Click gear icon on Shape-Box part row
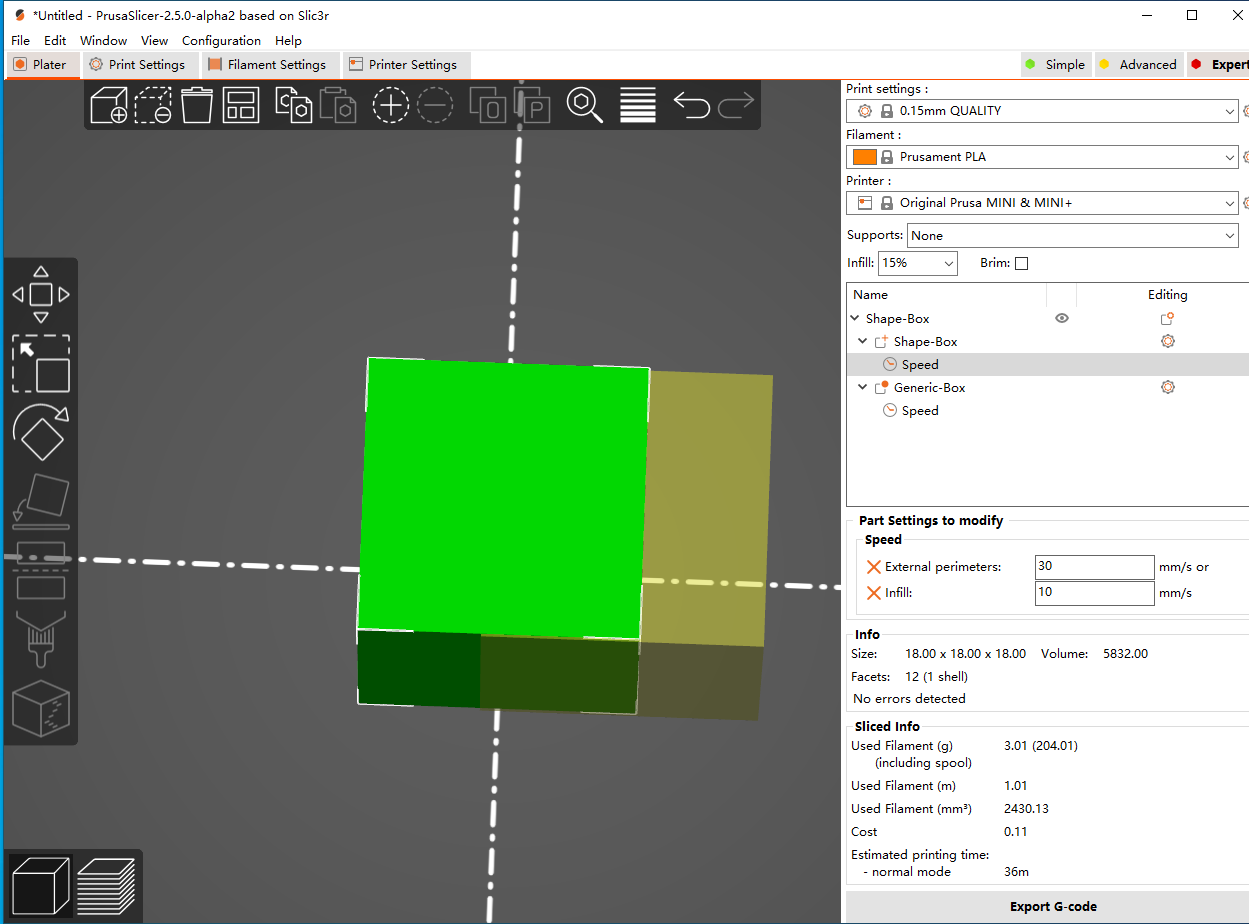1249x924 pixels. click(x=1167, y=341)
